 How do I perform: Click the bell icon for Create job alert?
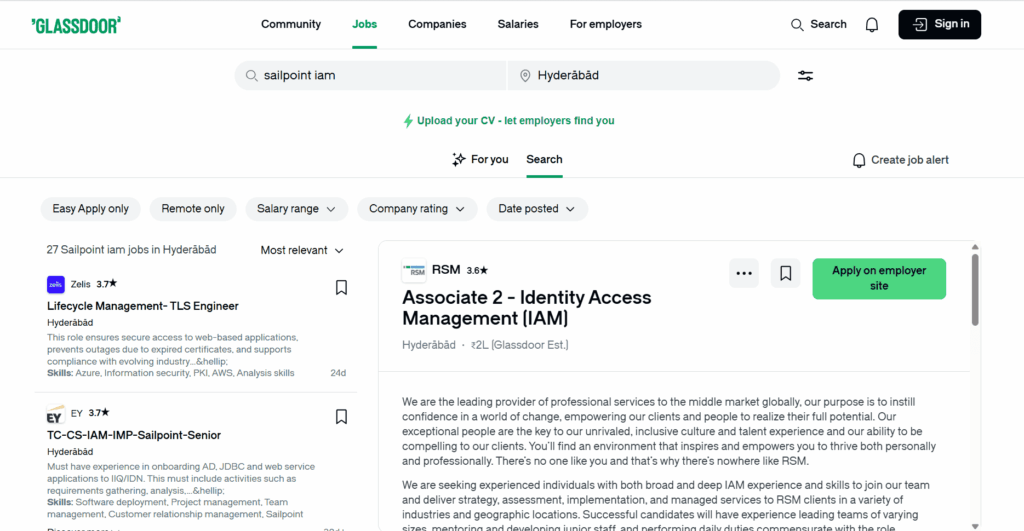tap(859, 160)
